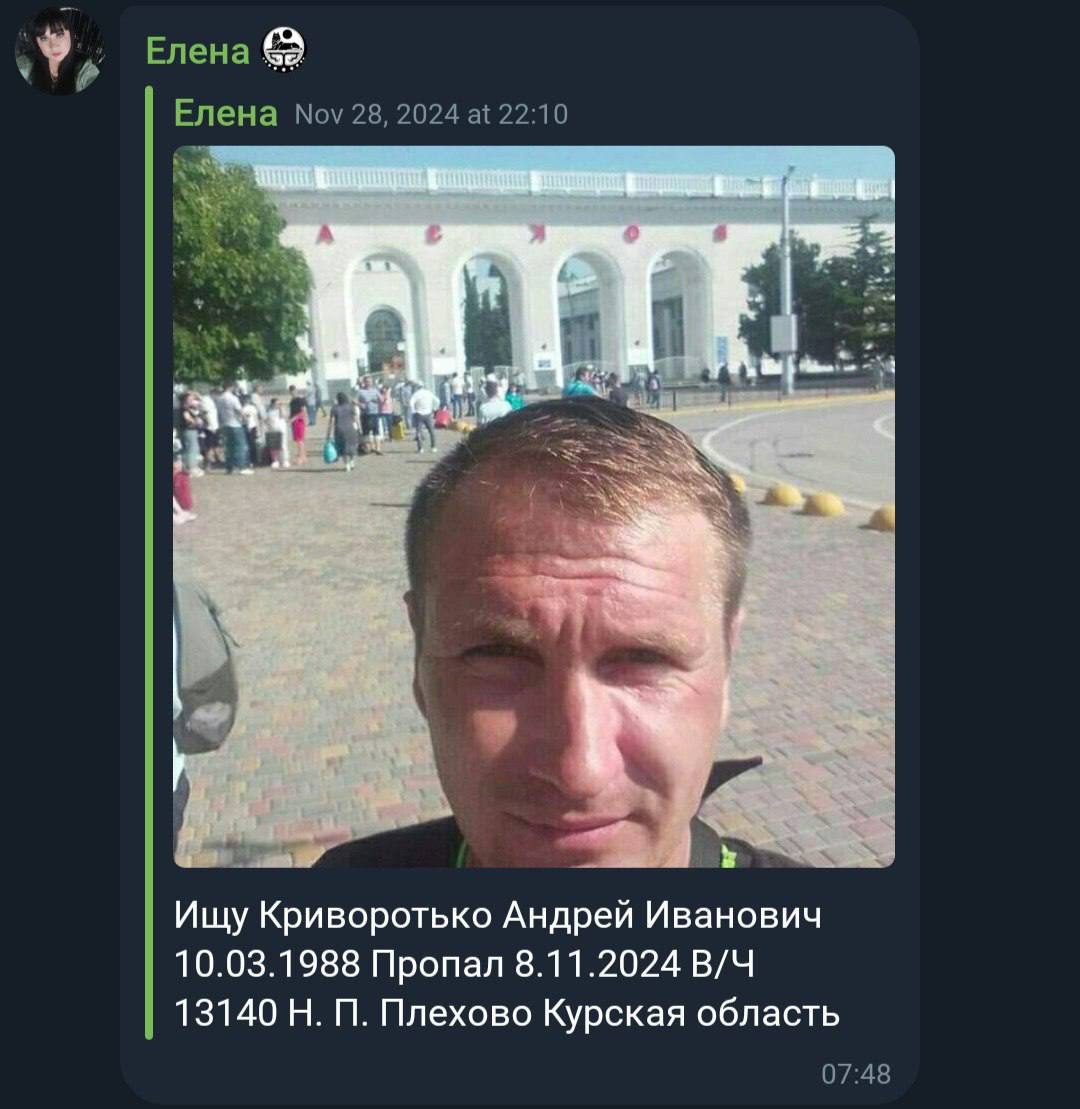The image size is (1080, 1109).
Task: Open the man's selfie photo attachment
Action: 534,506
